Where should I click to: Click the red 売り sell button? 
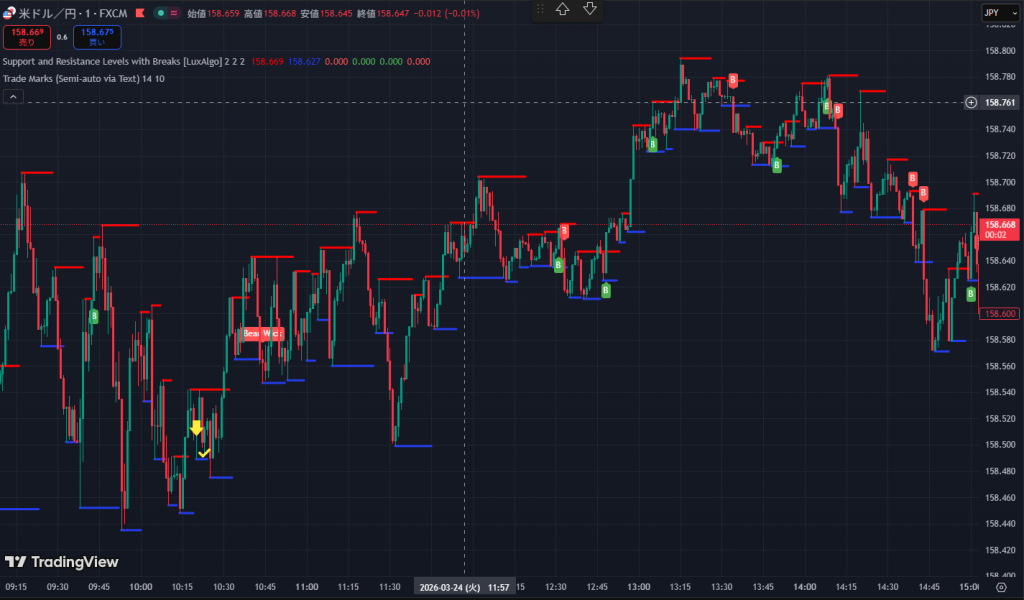click(x=26, y=37)
